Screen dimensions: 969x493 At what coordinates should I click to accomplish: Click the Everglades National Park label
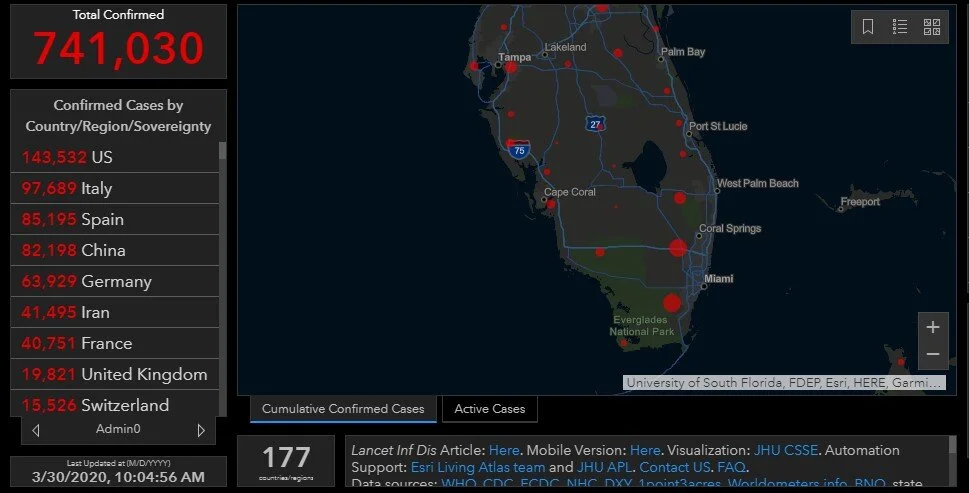(x=641, y=326)
